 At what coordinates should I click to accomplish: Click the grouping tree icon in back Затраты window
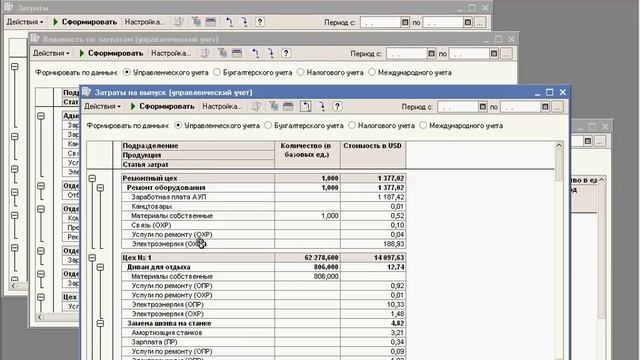point(196,22)
